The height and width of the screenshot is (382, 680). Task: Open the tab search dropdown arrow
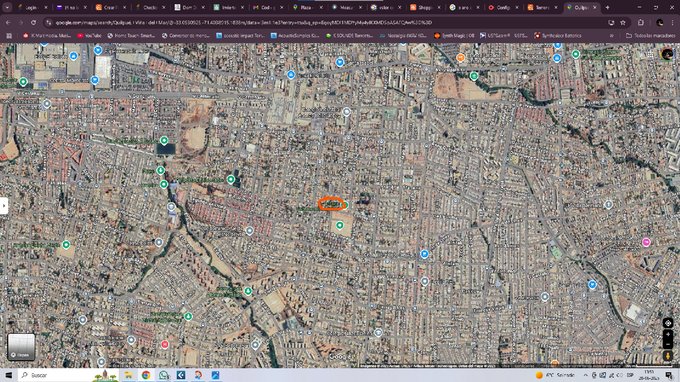pyautogui.click(x=7, y=7)
